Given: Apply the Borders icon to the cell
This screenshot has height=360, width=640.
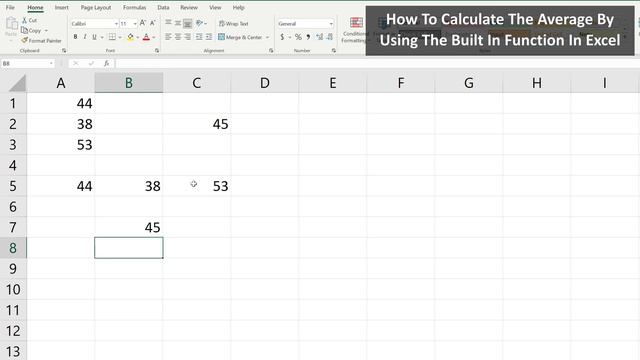Looking at the screenshot, I should point(112,37).
